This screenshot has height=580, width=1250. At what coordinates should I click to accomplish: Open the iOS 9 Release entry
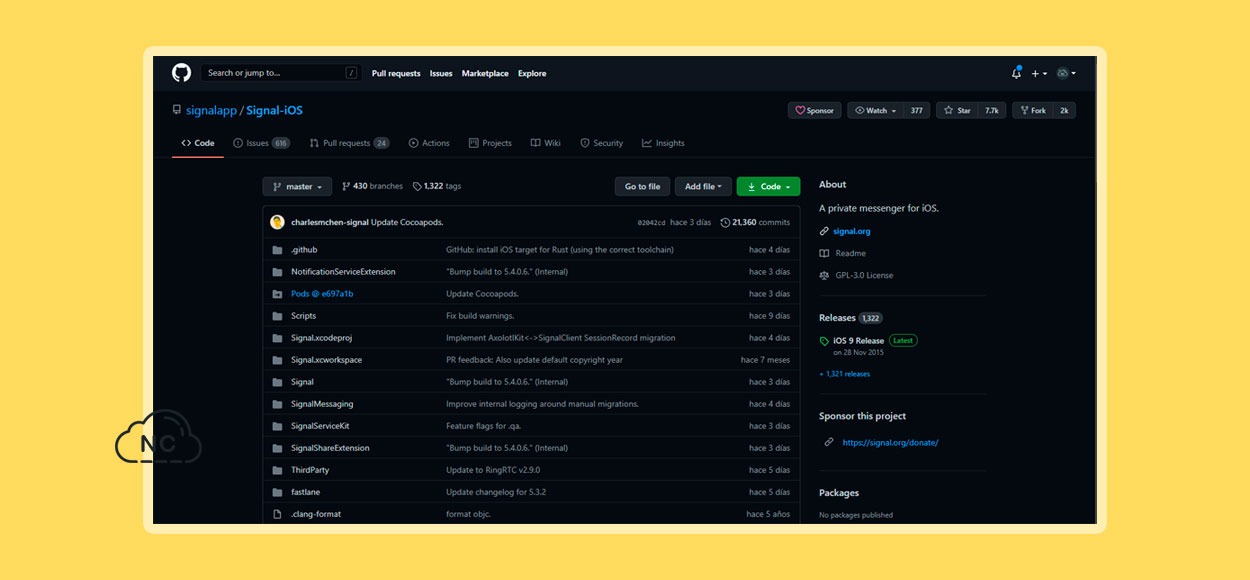pos(858,340)
